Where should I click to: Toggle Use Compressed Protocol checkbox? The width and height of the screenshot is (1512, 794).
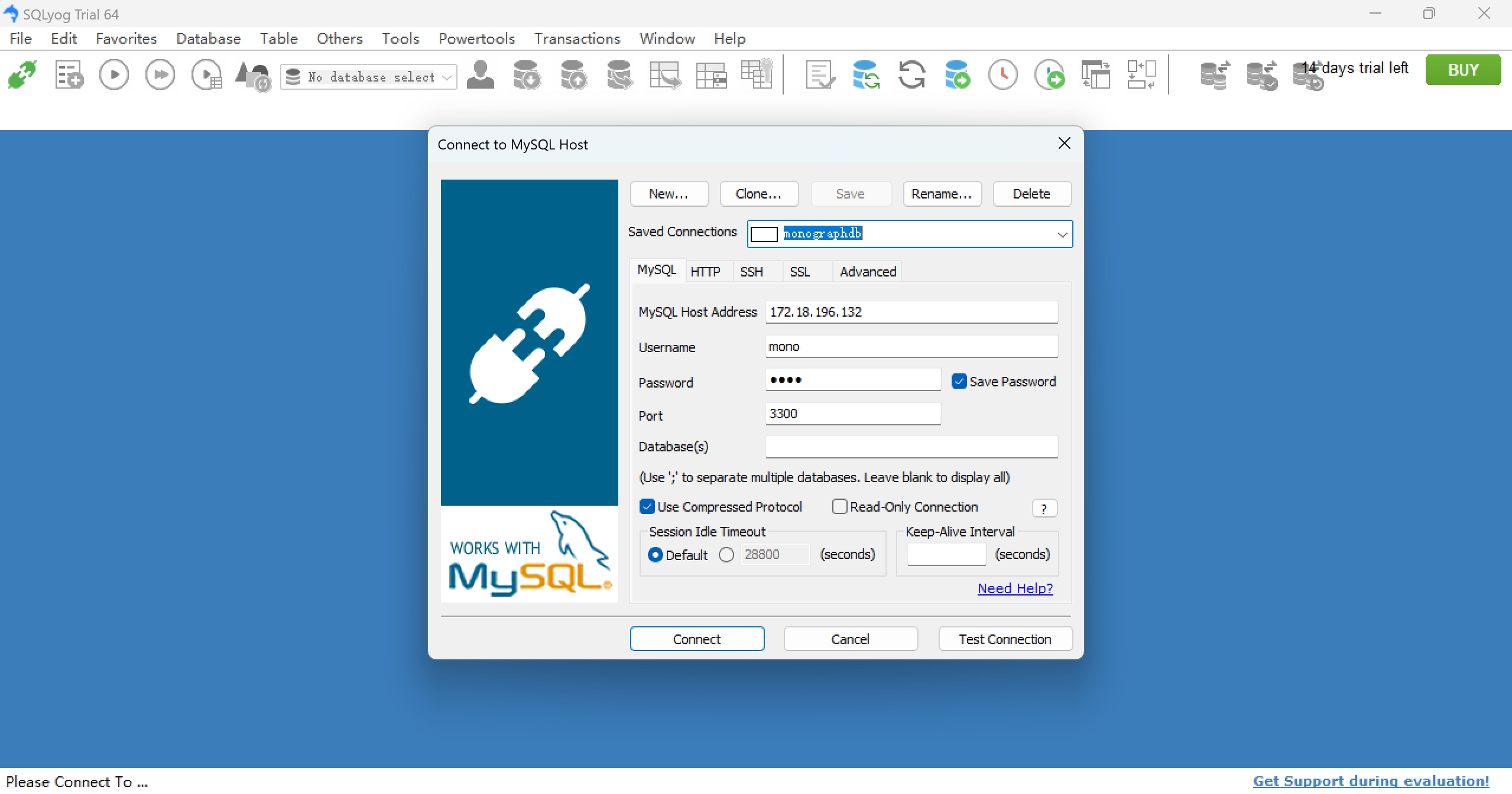[x=647, y=507]
